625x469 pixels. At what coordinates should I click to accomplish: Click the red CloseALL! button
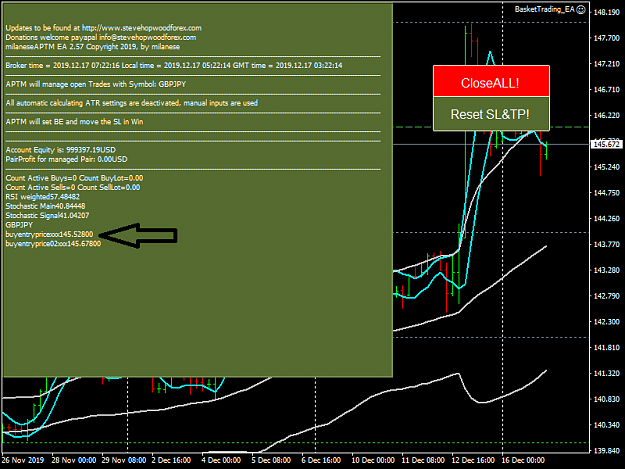tap(491, 82)
